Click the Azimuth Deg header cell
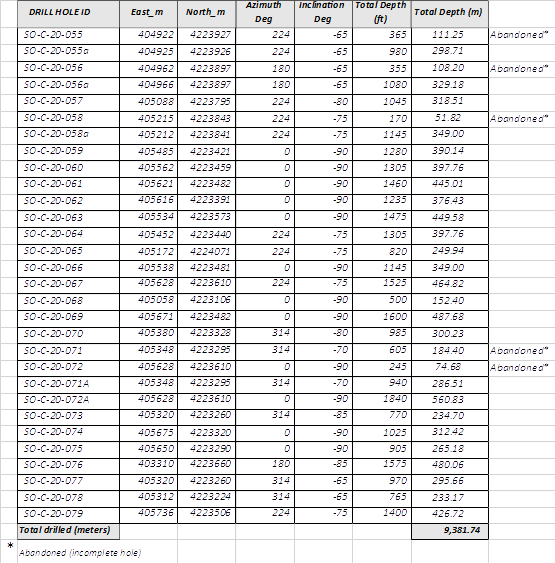This screenshot has width=555, height=563. click(x=265, y=14)
